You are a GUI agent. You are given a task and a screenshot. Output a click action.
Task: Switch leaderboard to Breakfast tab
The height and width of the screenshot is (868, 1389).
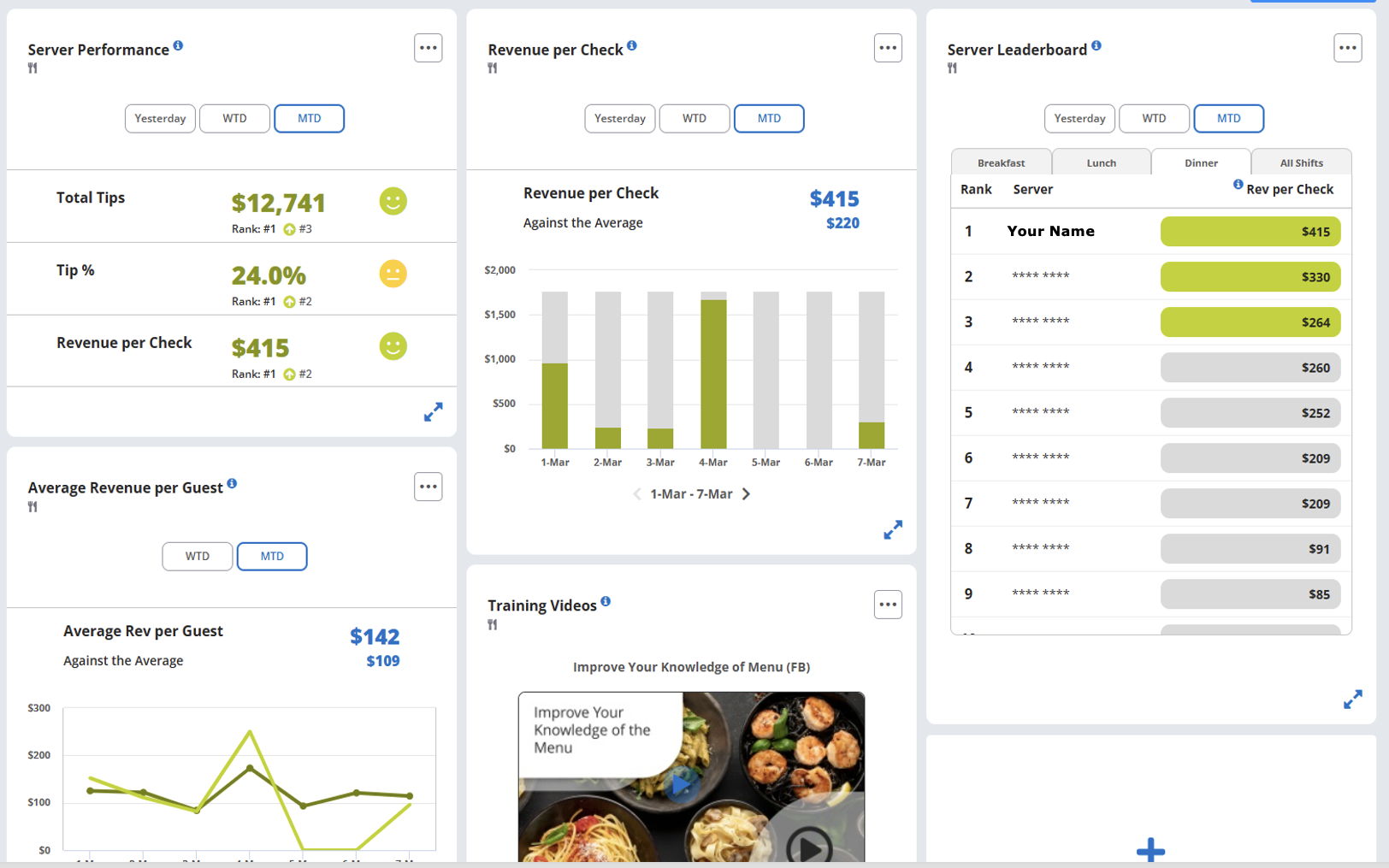tap(1002, 162)
